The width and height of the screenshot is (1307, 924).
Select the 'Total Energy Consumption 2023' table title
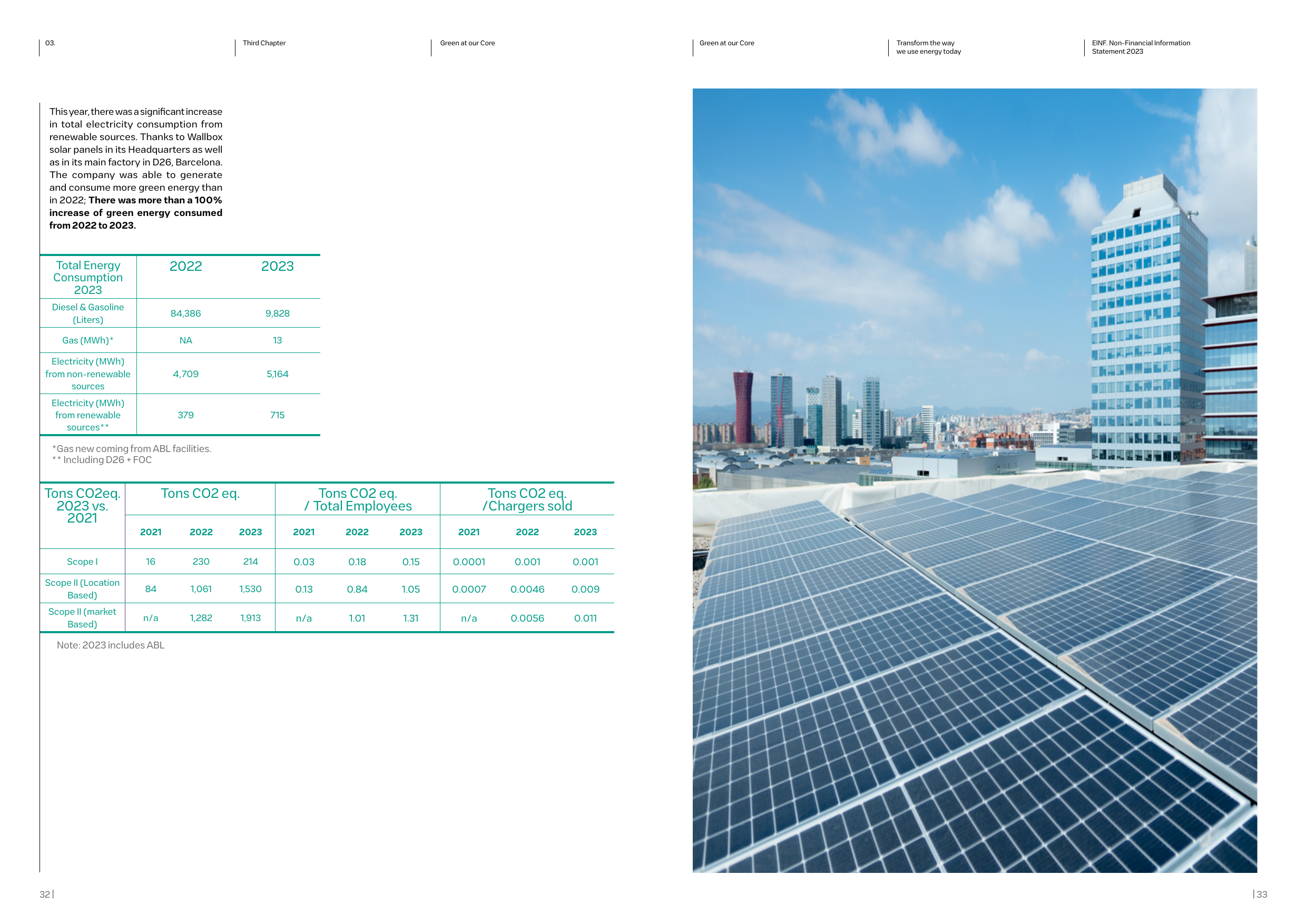[88, 277]
